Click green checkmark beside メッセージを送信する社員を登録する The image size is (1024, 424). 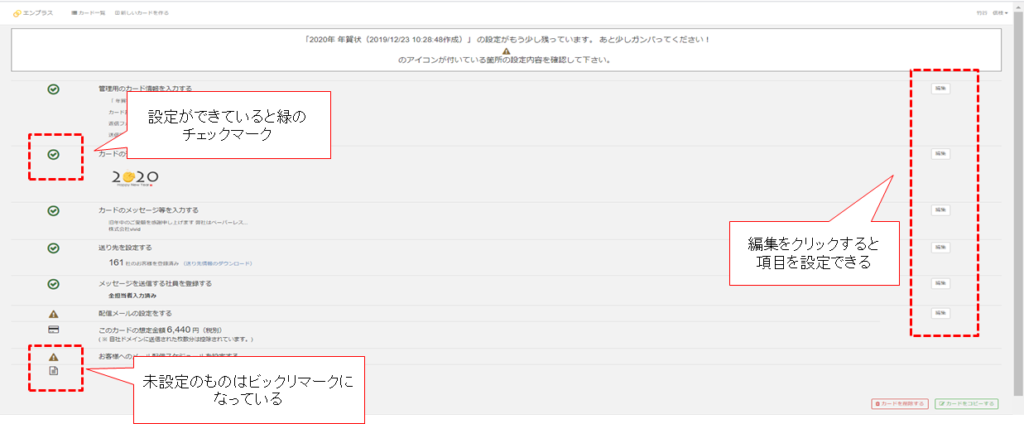tap(54, 284)
